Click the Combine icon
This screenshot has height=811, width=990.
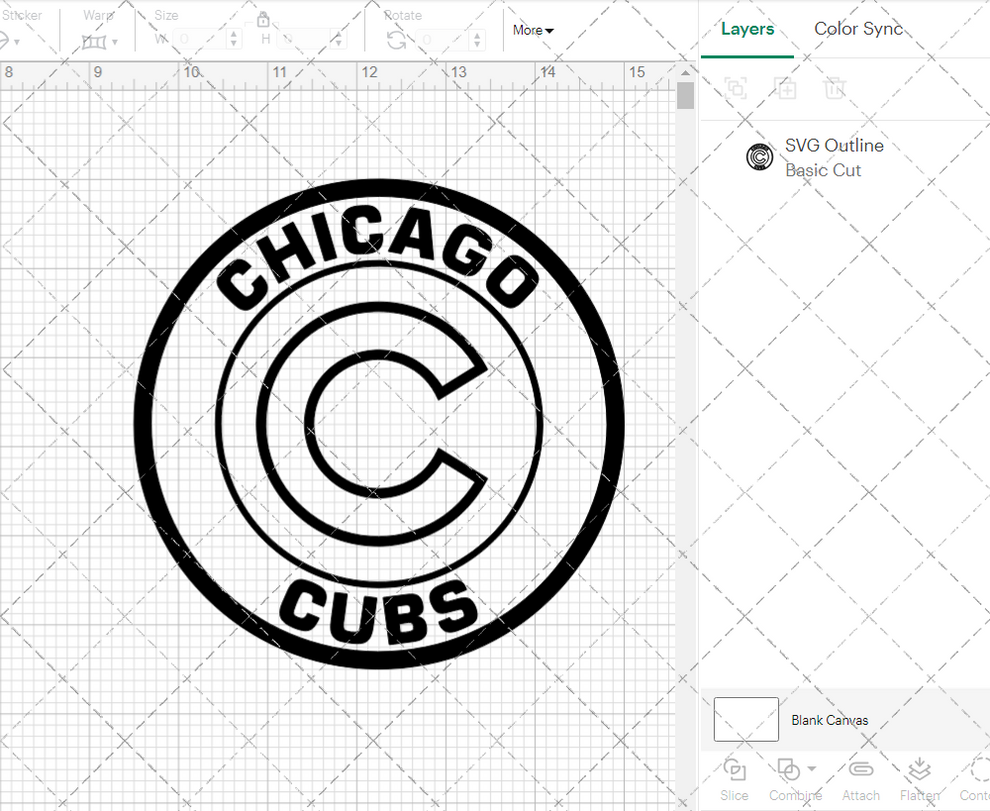790,770
